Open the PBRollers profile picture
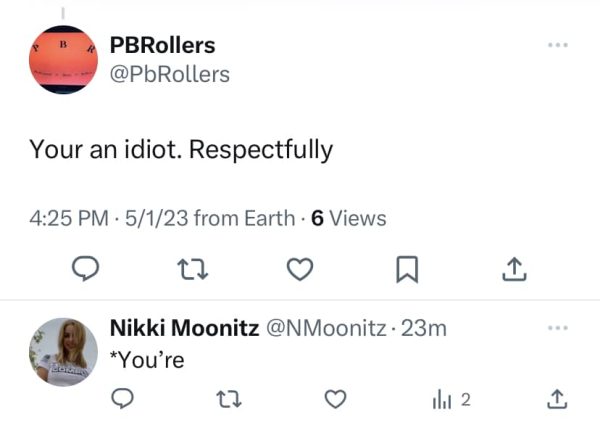 (62, 61)
